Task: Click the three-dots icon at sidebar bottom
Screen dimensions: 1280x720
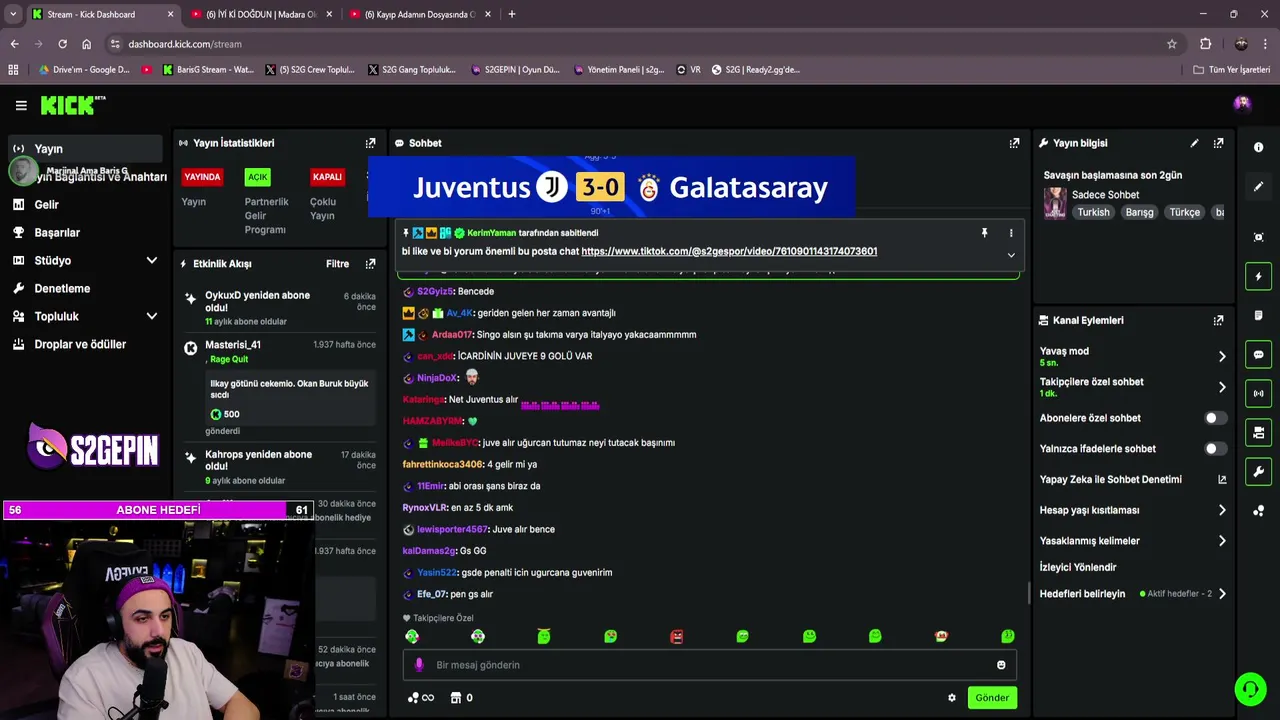Action: pos(1258,511)
